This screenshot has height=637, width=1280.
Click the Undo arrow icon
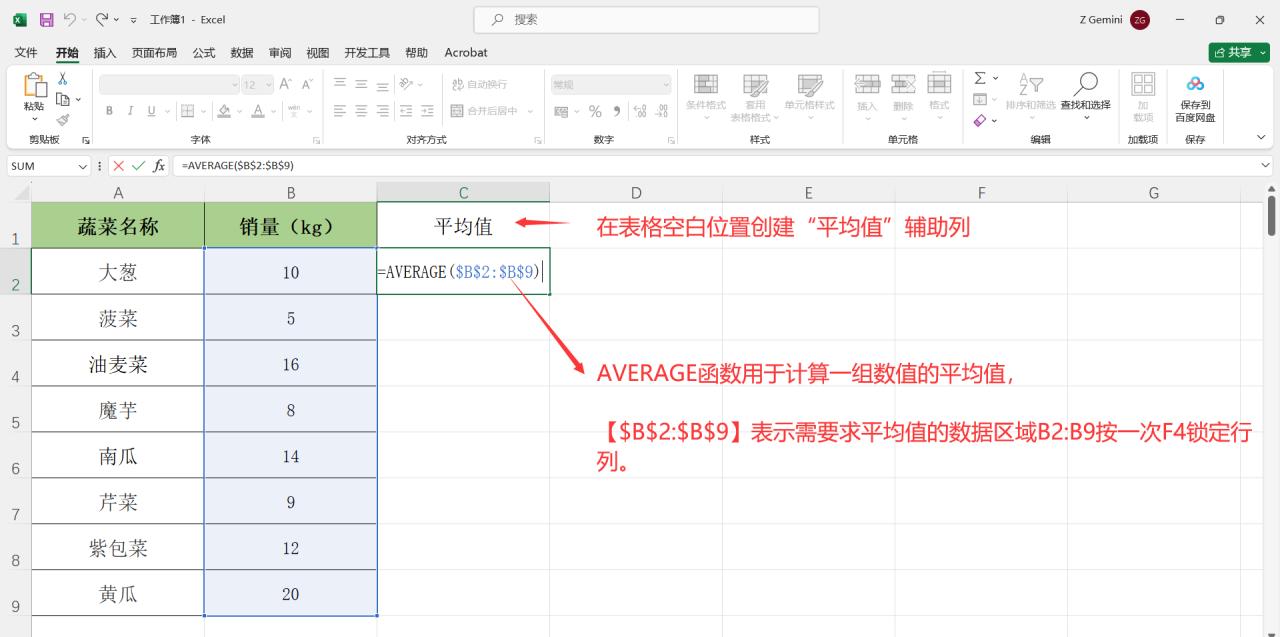[70, 19]
